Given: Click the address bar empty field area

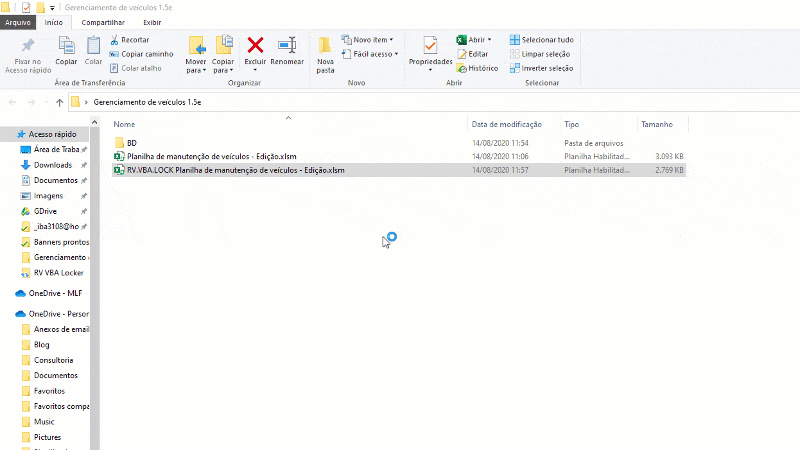Looking at the screenshot, I should pyautogui.click(x=500, y=103).
